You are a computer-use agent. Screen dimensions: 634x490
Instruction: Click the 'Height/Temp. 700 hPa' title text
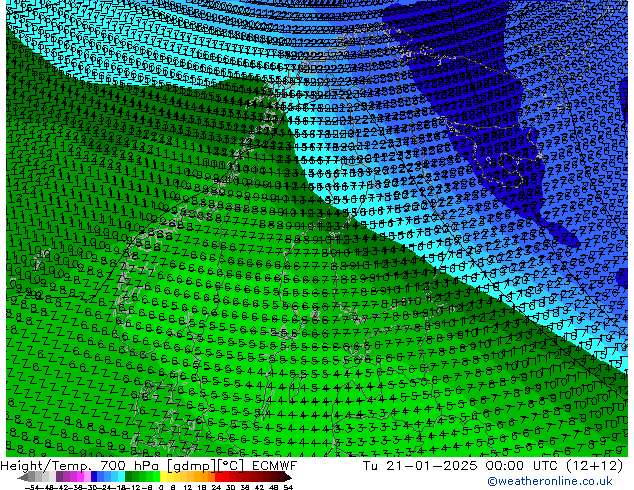point(81,466)
